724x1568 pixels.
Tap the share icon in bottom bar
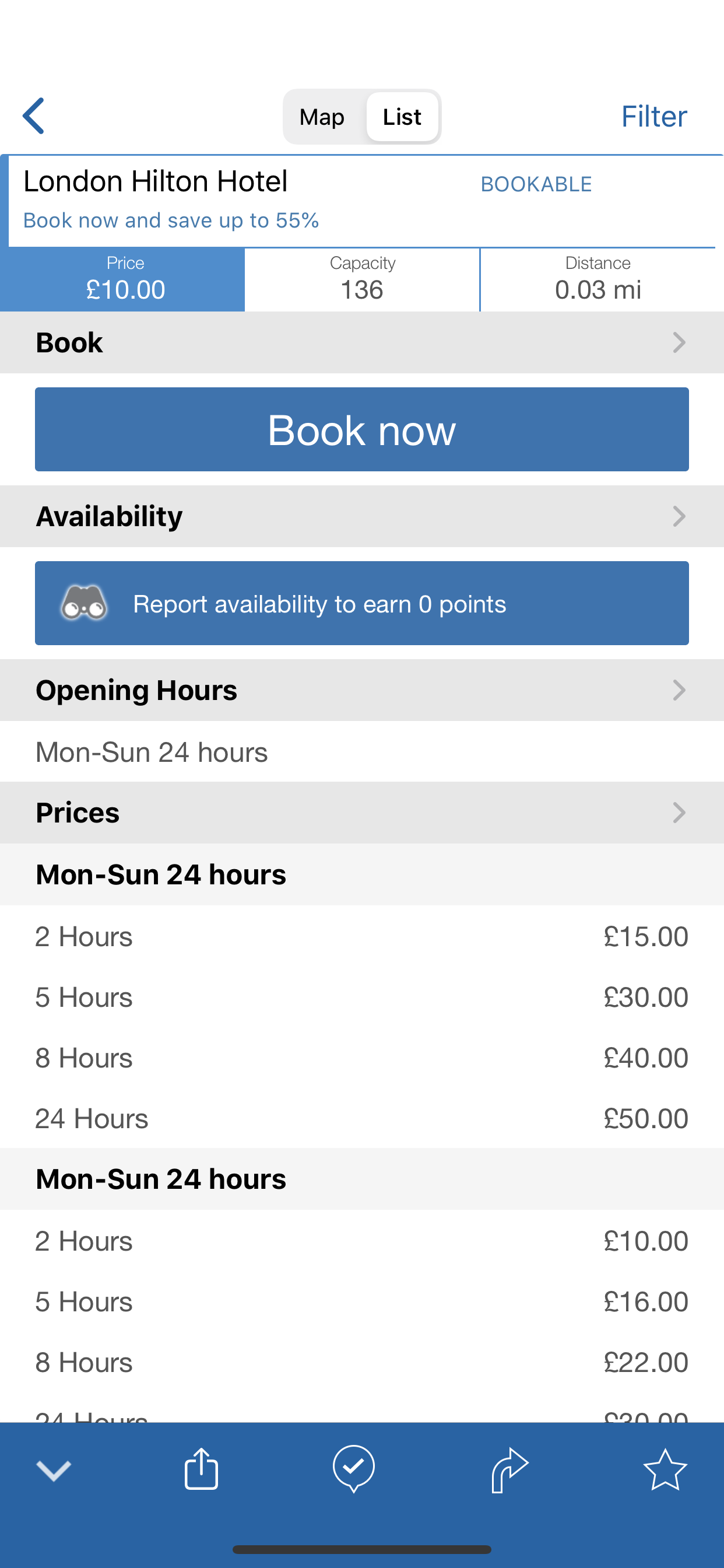pyautogui.click(x=201, y=1468)
